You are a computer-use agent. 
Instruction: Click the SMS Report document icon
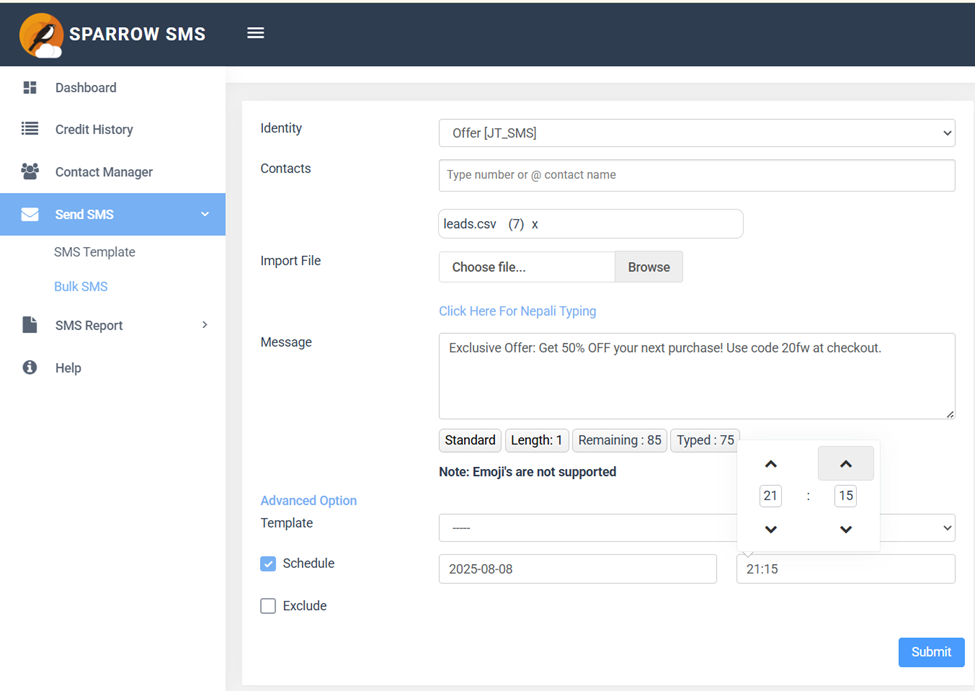pyautogui.click(x=30, y=325)
